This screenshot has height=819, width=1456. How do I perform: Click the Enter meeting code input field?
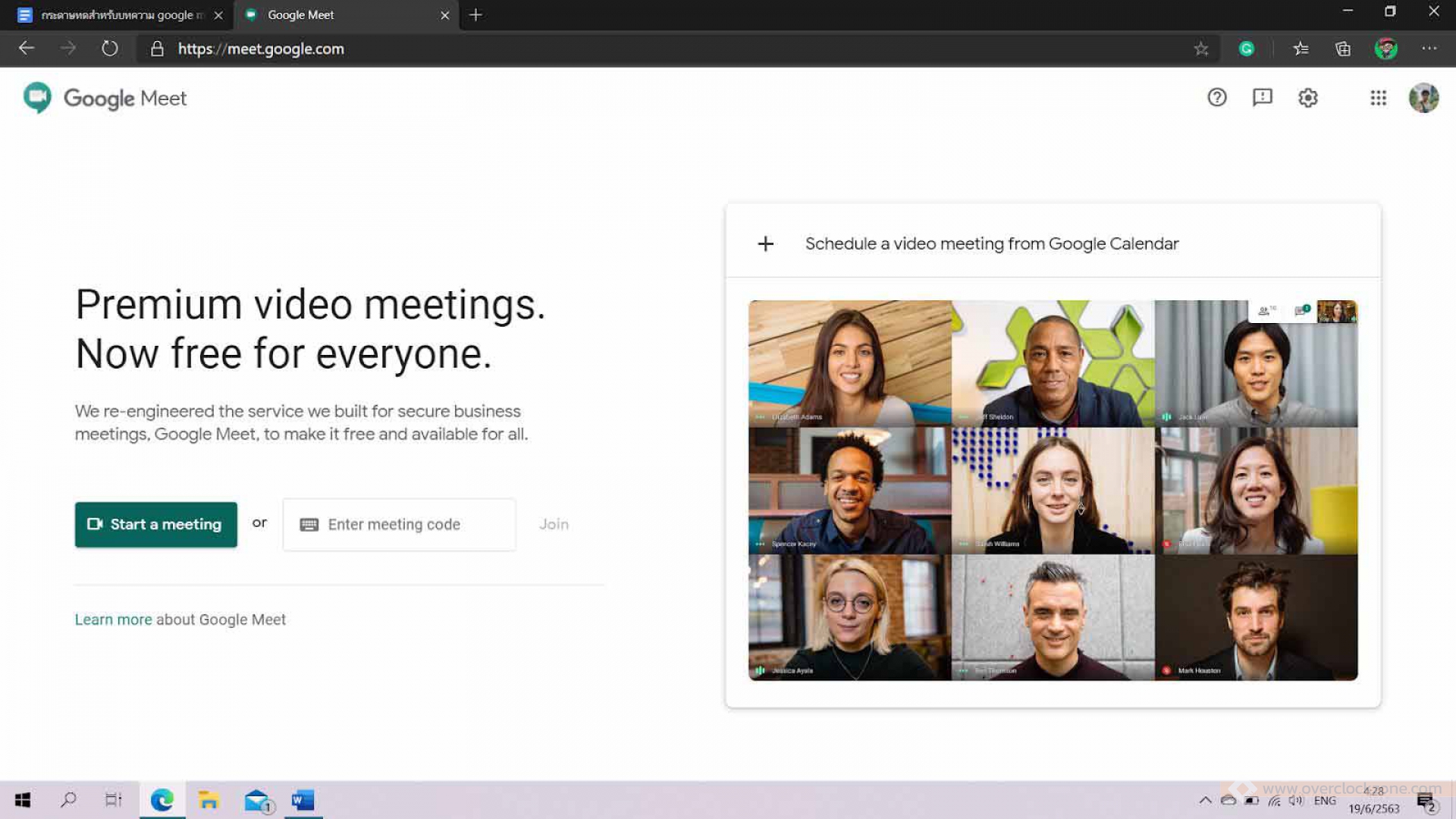click(398, 524)
